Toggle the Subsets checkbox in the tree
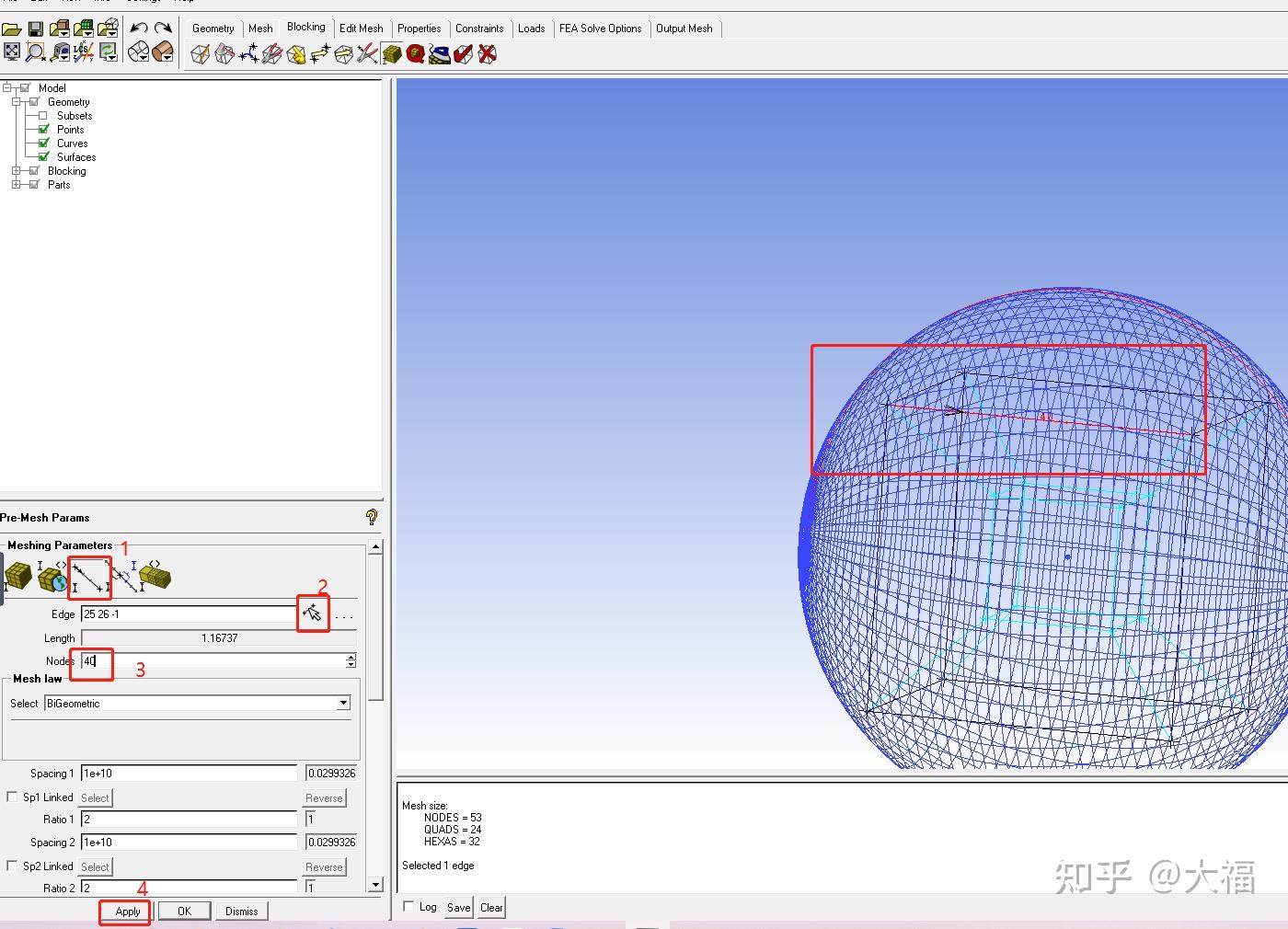1288x929 pixels. tap(43, 116)
